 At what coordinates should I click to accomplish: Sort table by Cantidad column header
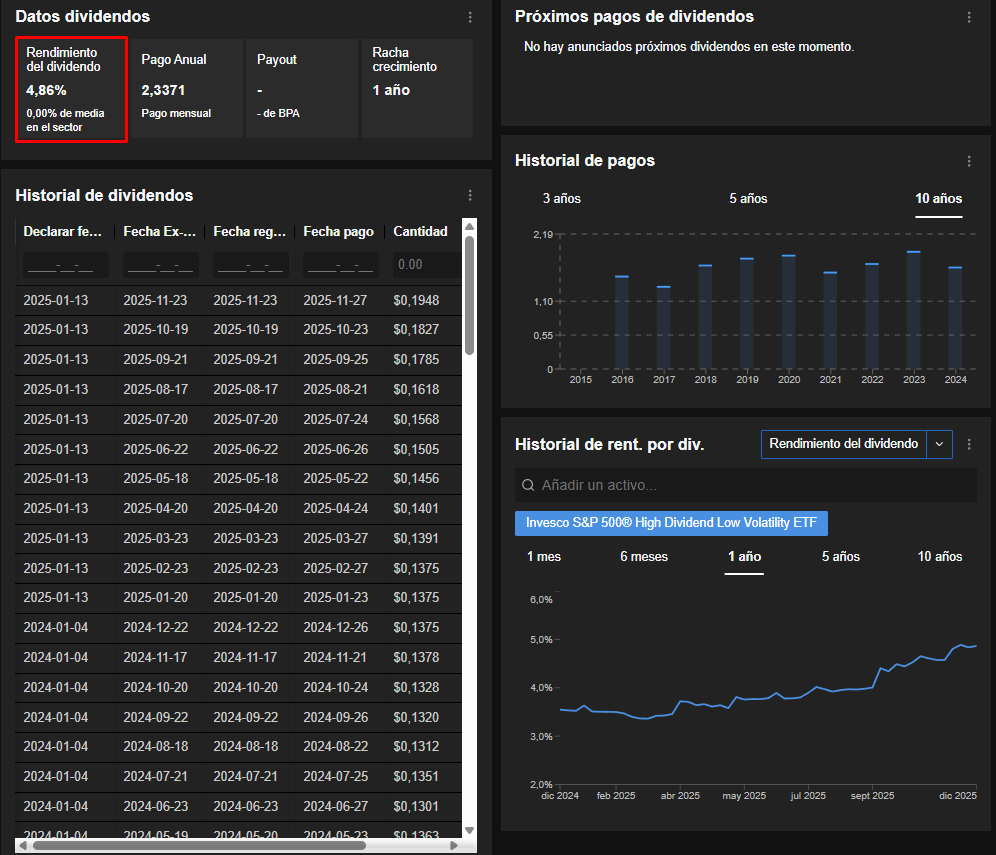pos(420,232)
